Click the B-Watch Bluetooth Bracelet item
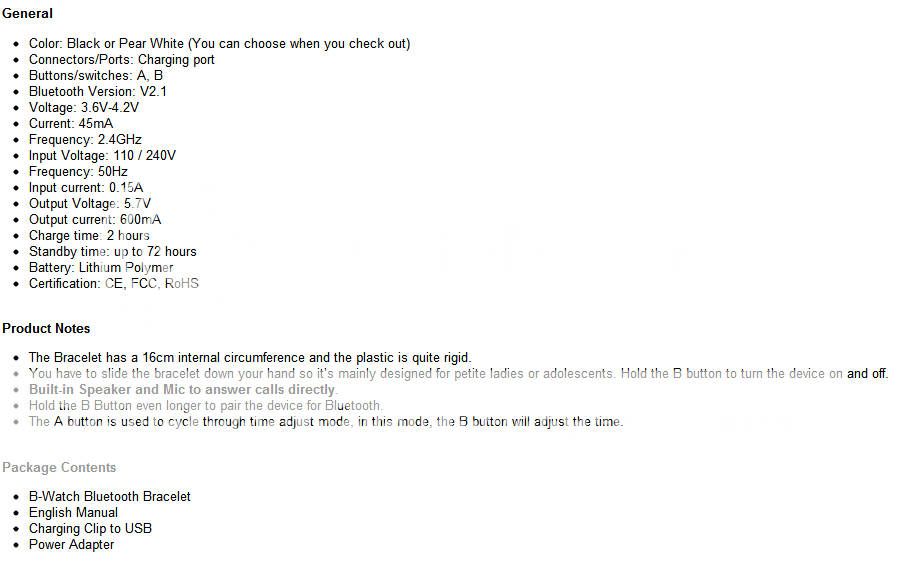 pyautogui.click(x=109, y=496)
